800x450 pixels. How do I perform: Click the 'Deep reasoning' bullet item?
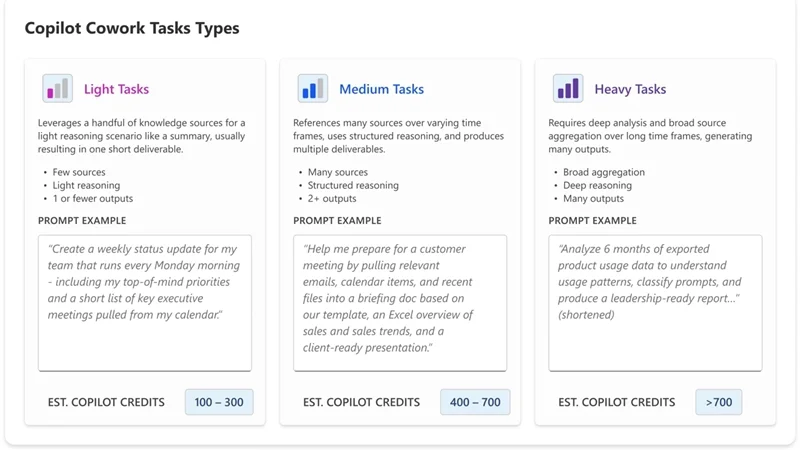coord(597,186)
